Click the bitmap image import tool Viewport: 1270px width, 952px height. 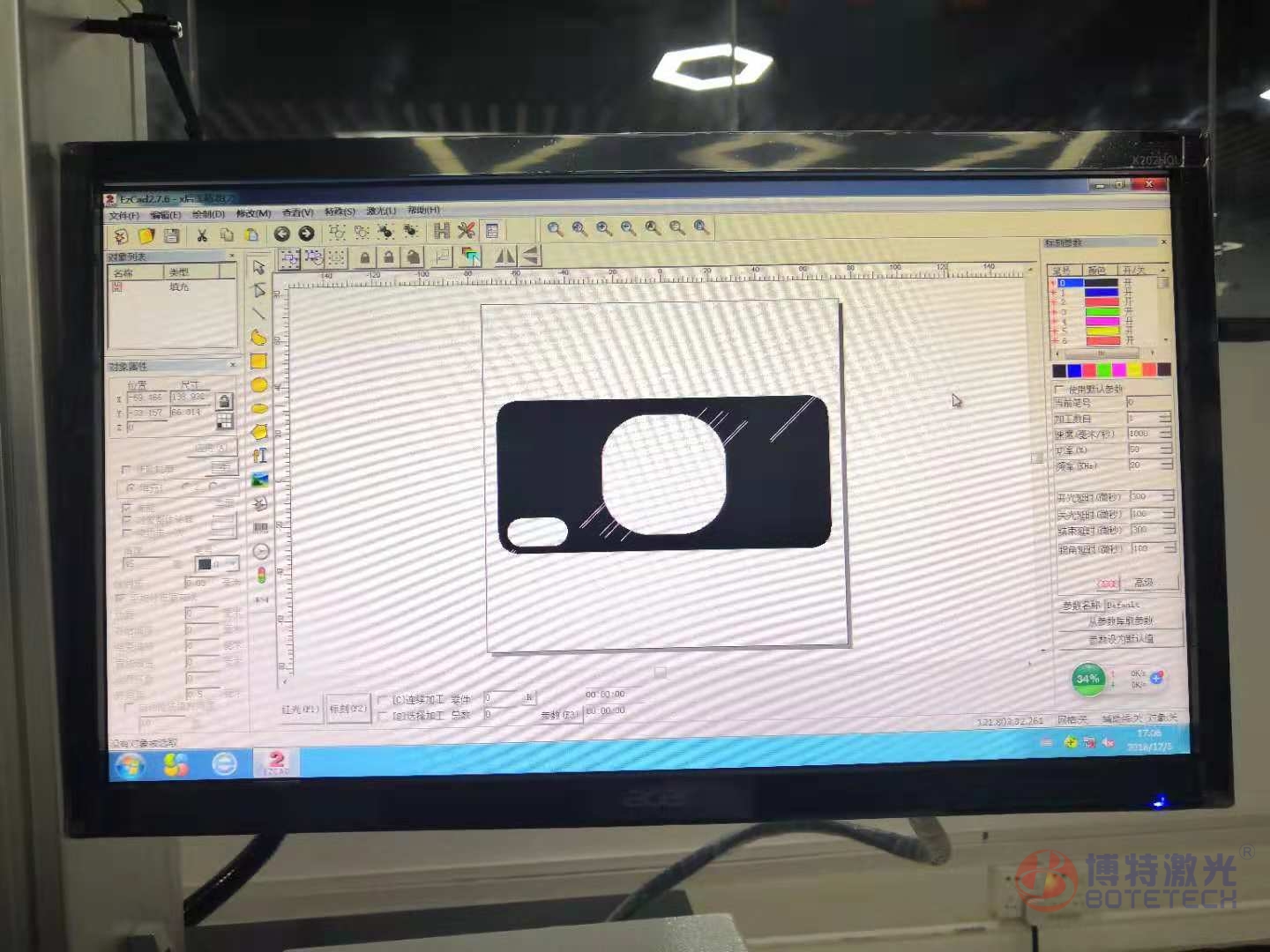(x=259, y=480)
